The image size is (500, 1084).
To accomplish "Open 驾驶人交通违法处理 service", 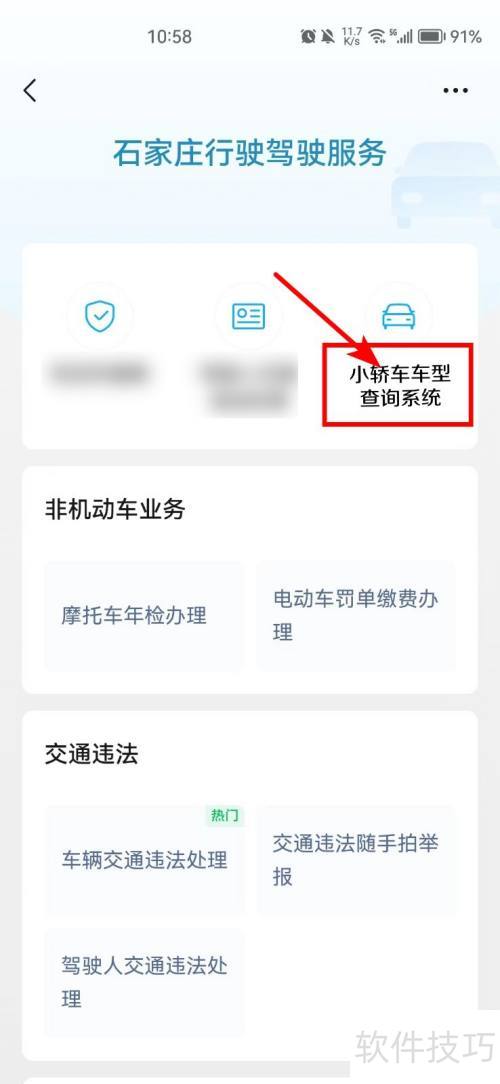I will [x=144, y=982].
